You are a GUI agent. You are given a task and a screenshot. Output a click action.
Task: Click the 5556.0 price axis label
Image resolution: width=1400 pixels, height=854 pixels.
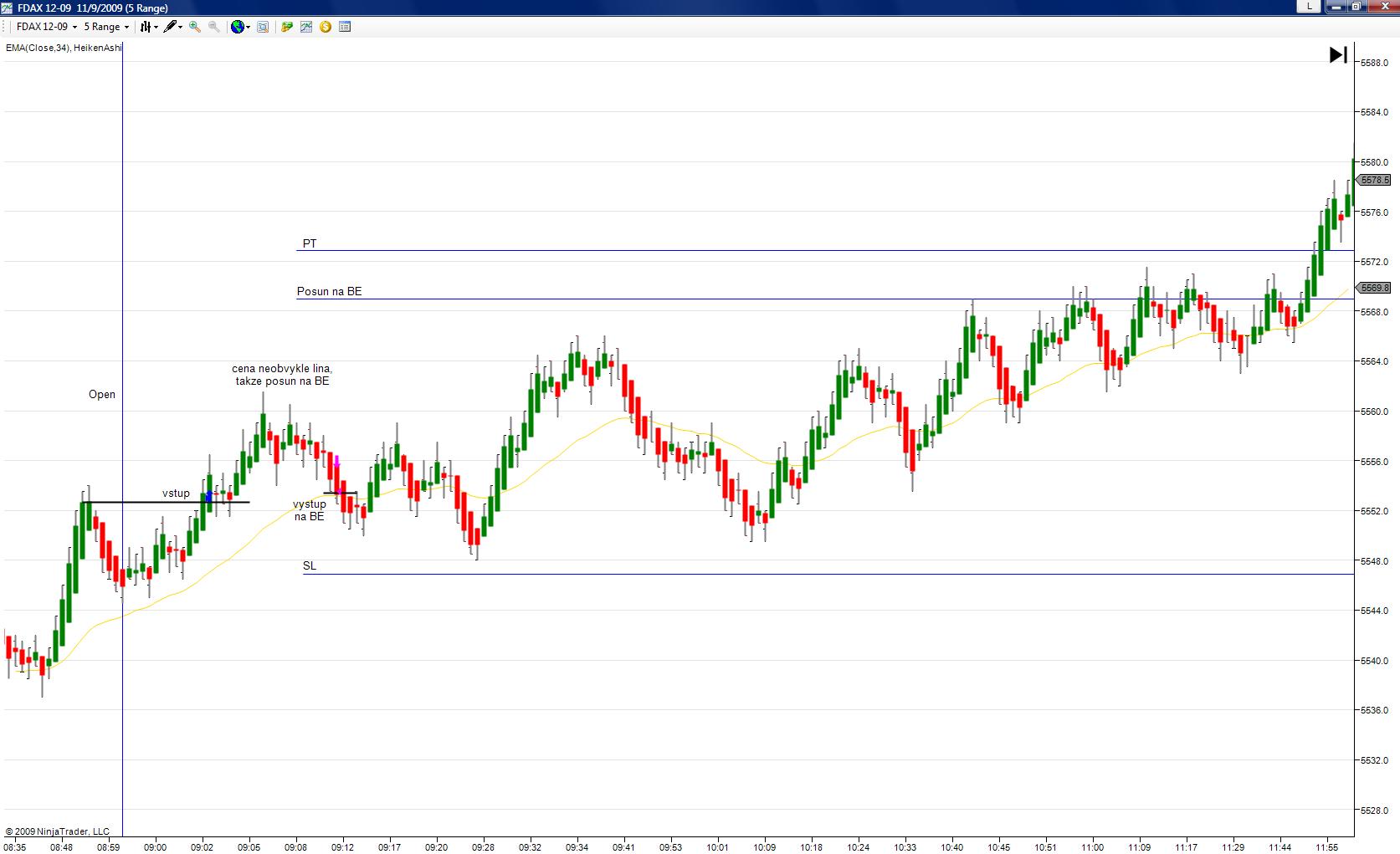pyautogui.click(x=1375, y=462)
